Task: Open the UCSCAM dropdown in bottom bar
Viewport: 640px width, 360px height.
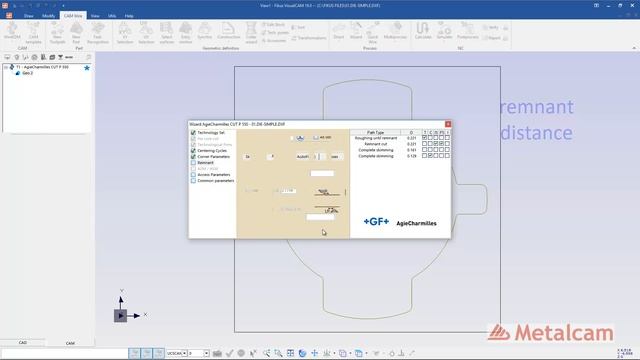Action: (x=184, y=353)
